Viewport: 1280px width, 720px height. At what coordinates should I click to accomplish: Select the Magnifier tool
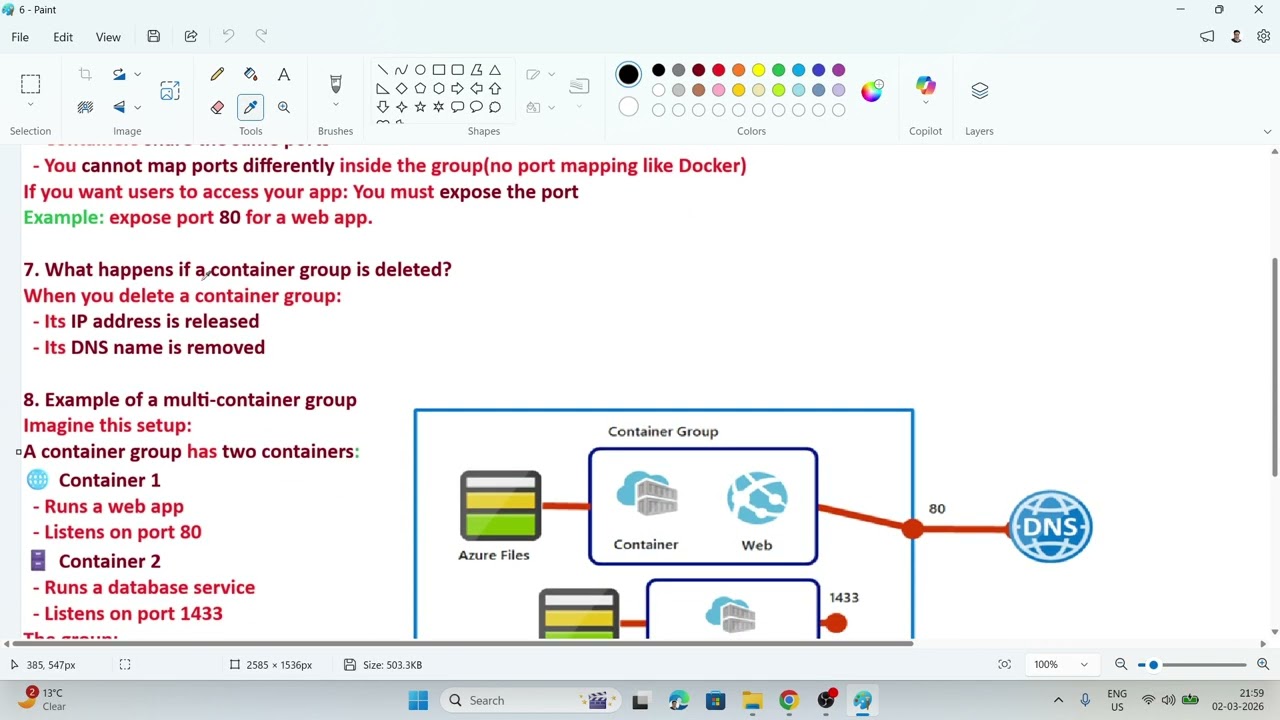(284, 107)
